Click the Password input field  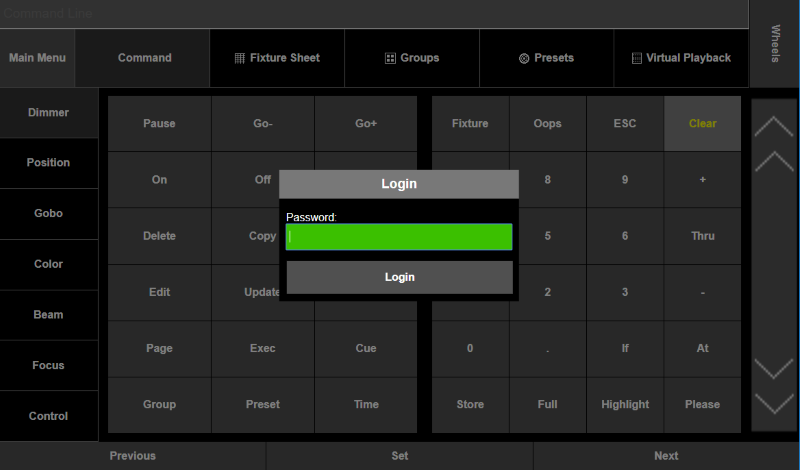click(399, 237)
